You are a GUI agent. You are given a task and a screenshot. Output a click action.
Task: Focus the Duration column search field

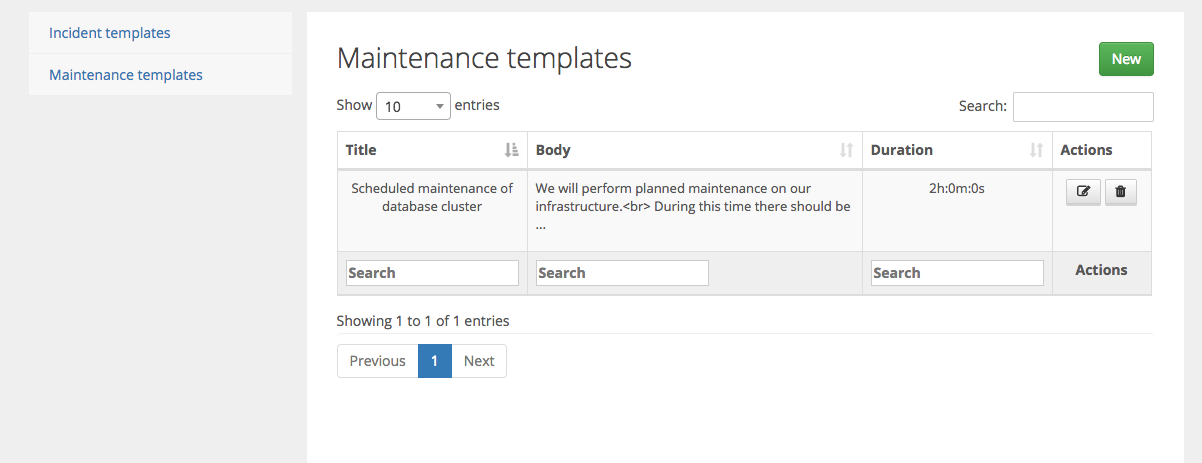(957, 273)
